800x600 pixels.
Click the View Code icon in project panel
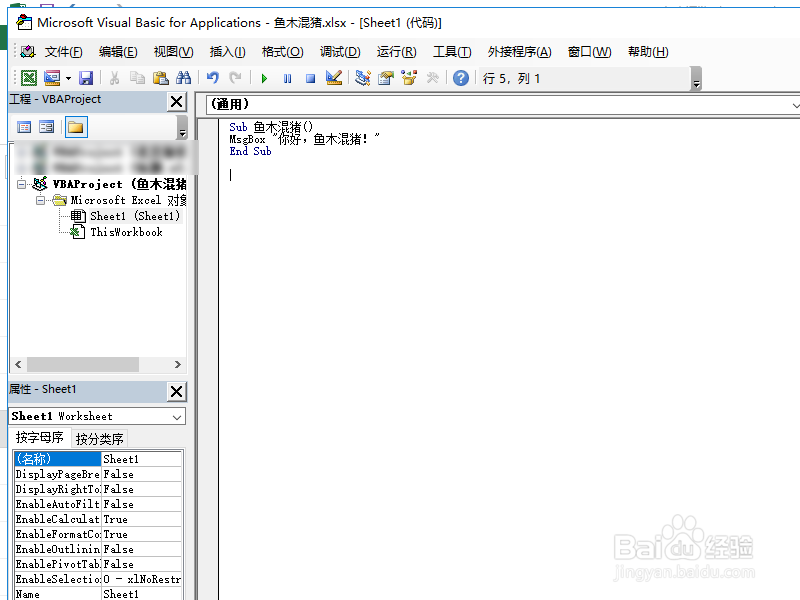[x=24, y=127]
